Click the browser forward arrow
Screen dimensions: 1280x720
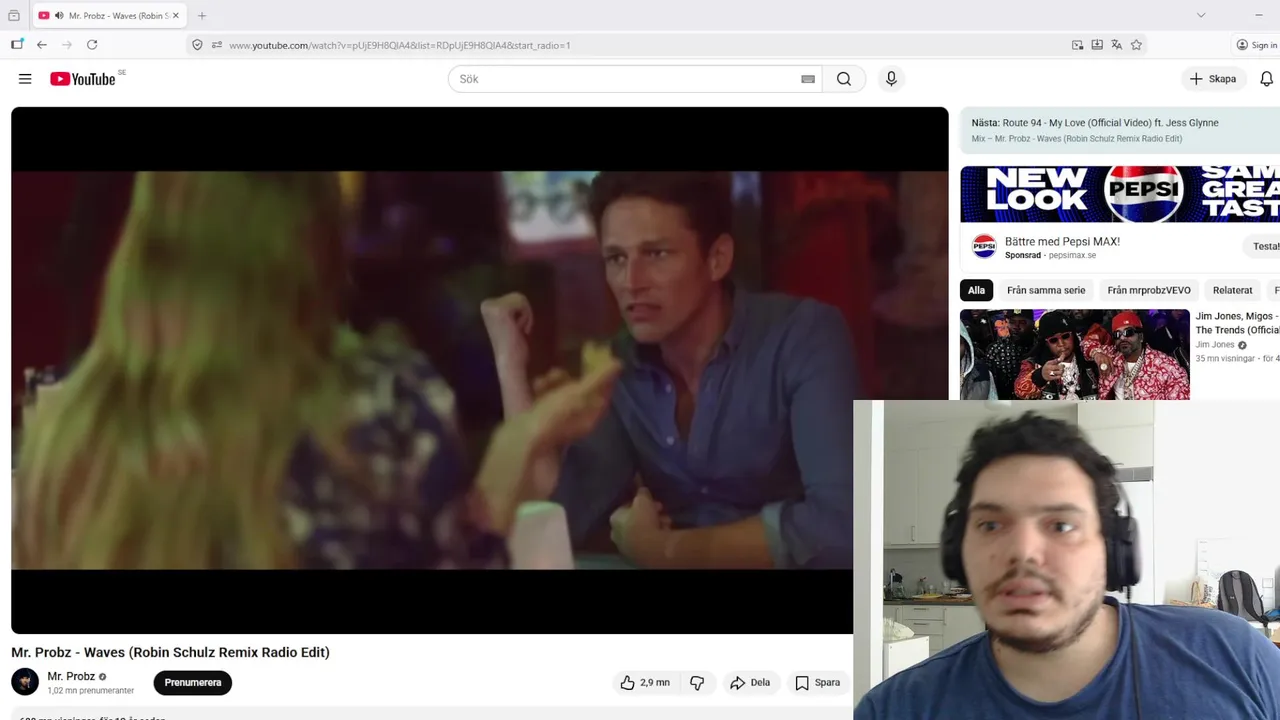tap(67, 45)
